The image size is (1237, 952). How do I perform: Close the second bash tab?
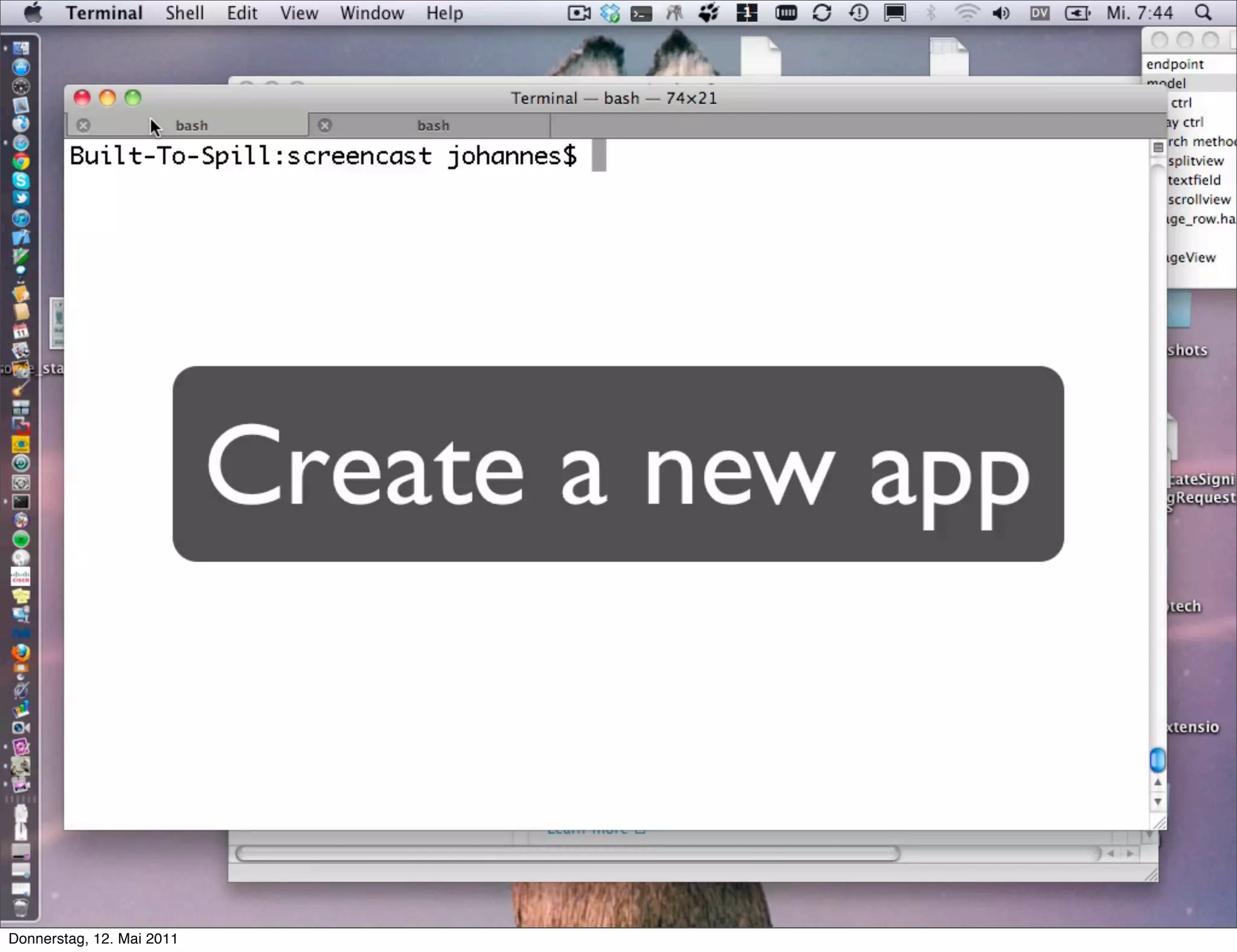point(325,126)
